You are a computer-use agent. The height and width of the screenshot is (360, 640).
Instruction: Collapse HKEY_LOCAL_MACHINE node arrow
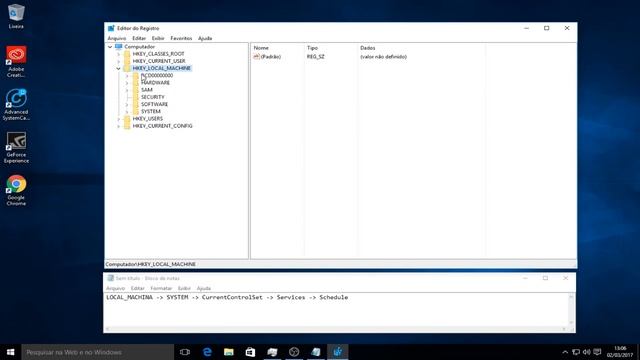[118, 68]
